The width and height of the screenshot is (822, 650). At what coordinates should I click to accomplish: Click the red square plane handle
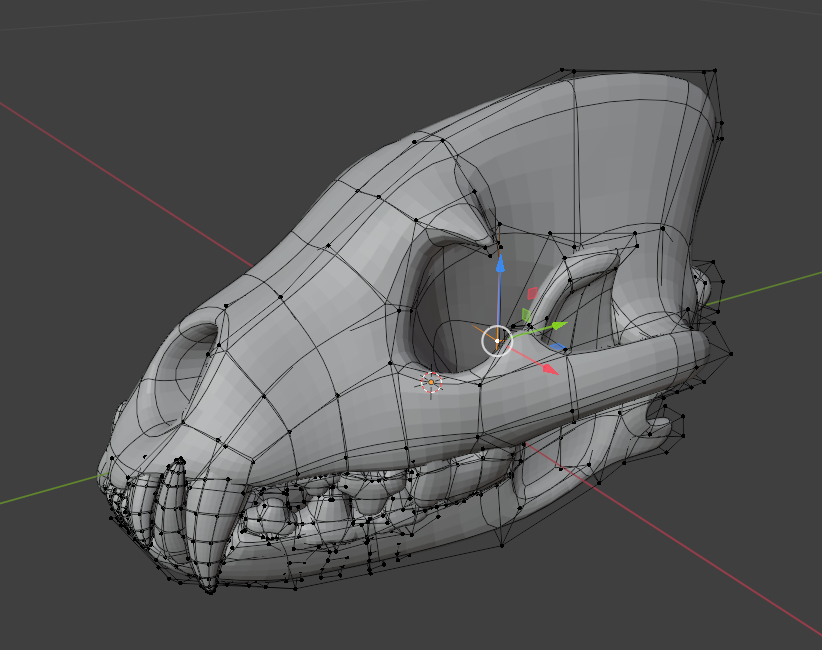pyautogui.click(x=533, y=293)
